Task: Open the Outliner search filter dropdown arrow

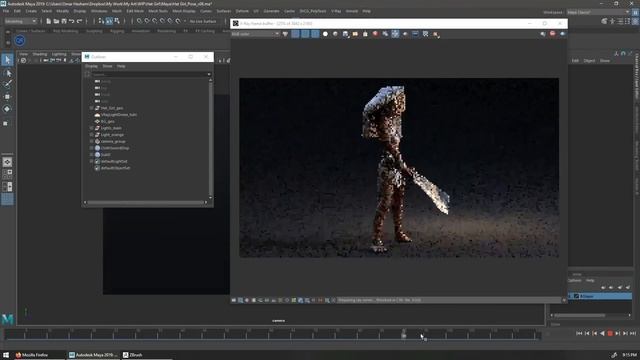Action: [x=209, y=74]
